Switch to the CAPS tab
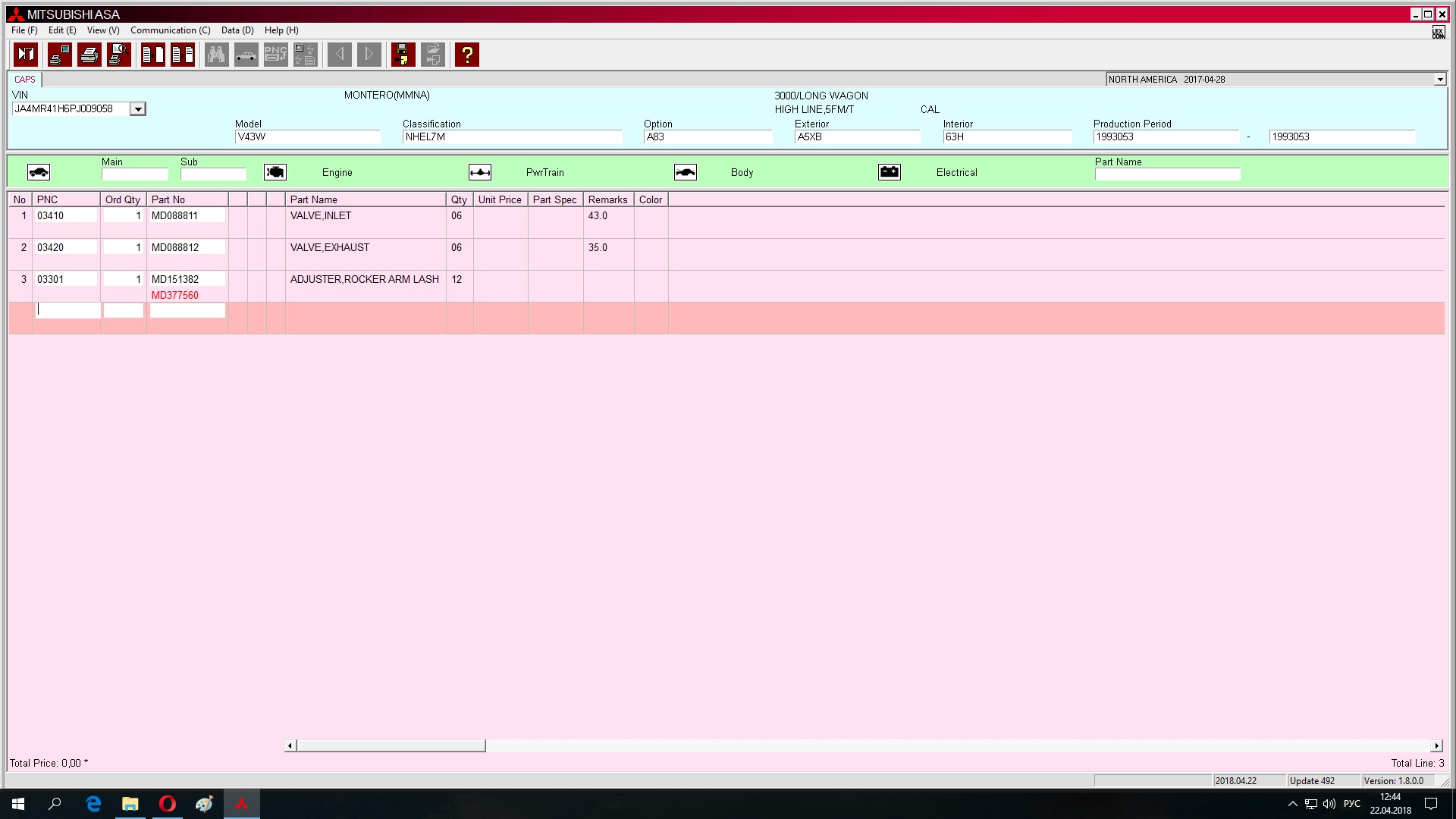This screenshot has width=1456, height=819. 25,80
